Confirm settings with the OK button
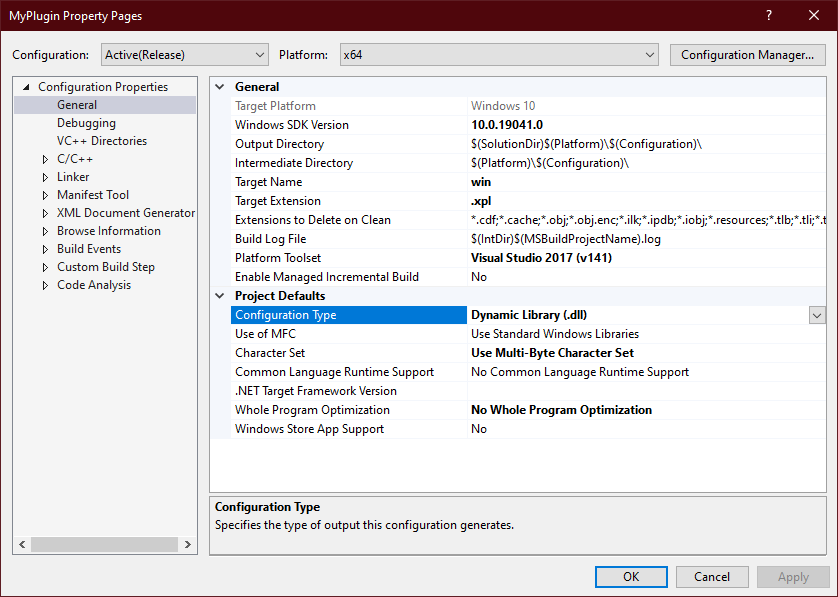The image size is (838, 597). [631, 576]
